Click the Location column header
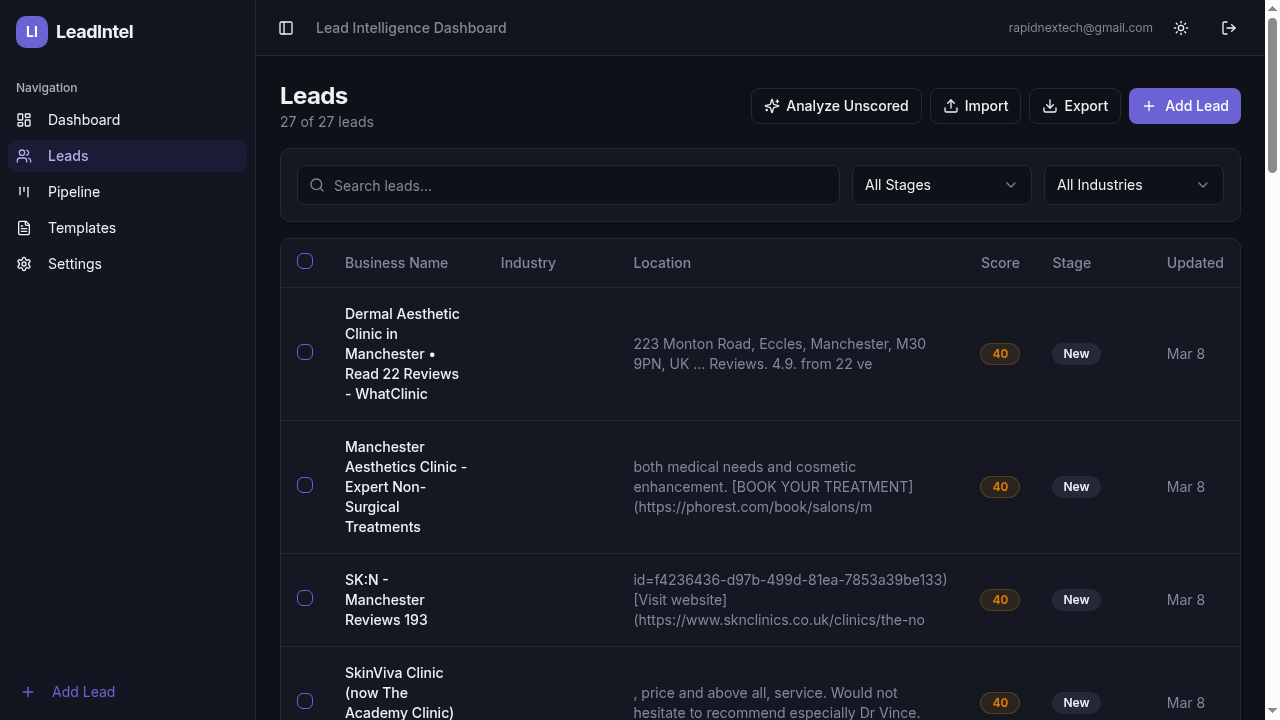This screenshot has height=720, width=1280. point(662,263)
